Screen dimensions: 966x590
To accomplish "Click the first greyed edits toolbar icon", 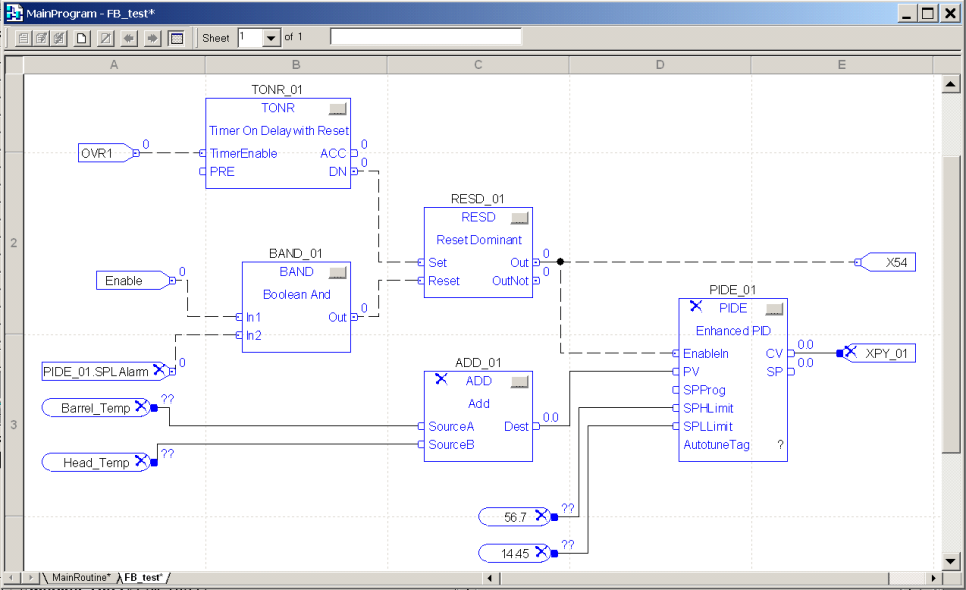I will click(x=23, y=38).
